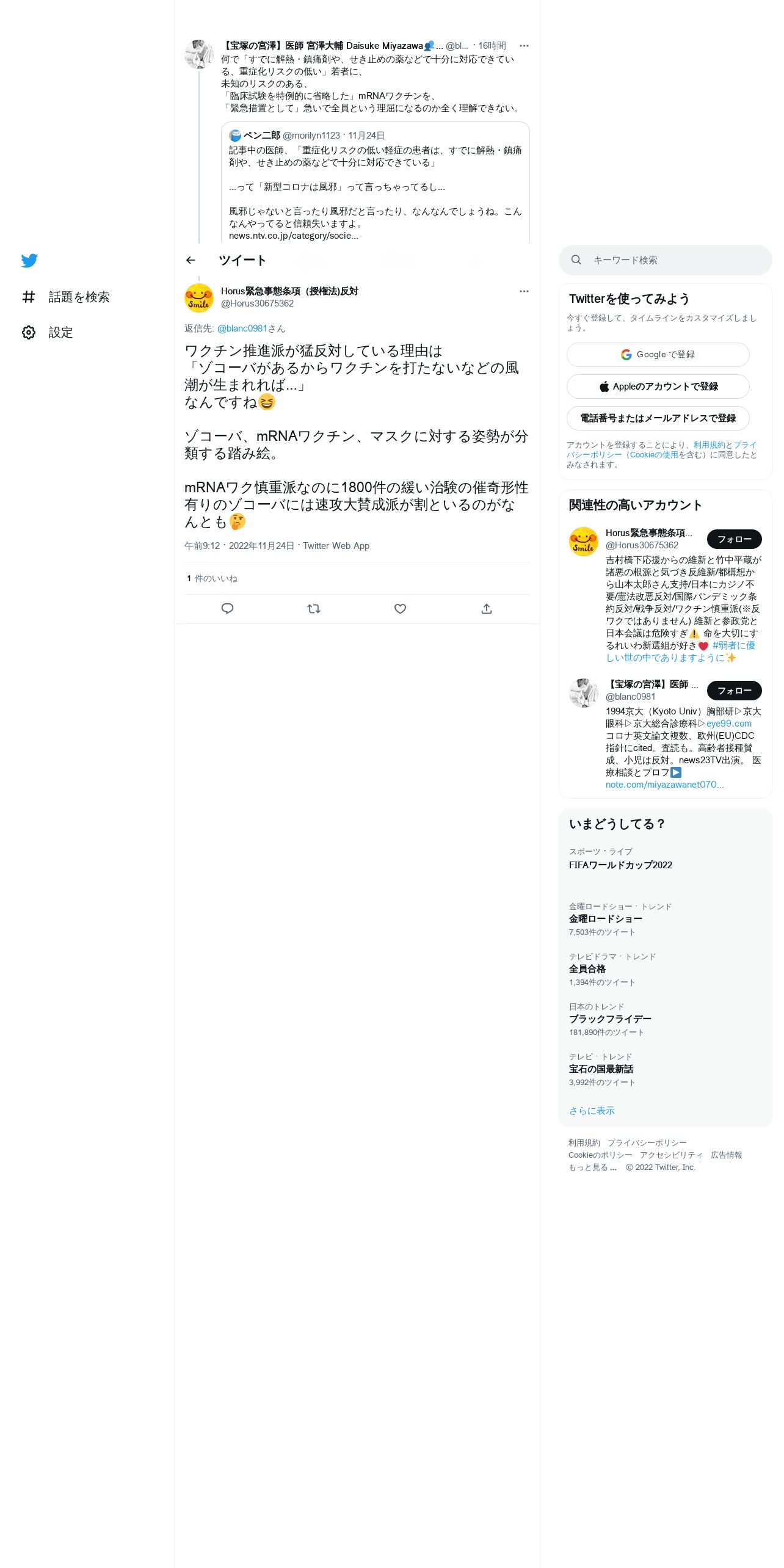Click Horus smiley profile avatar on tweet

199,298
